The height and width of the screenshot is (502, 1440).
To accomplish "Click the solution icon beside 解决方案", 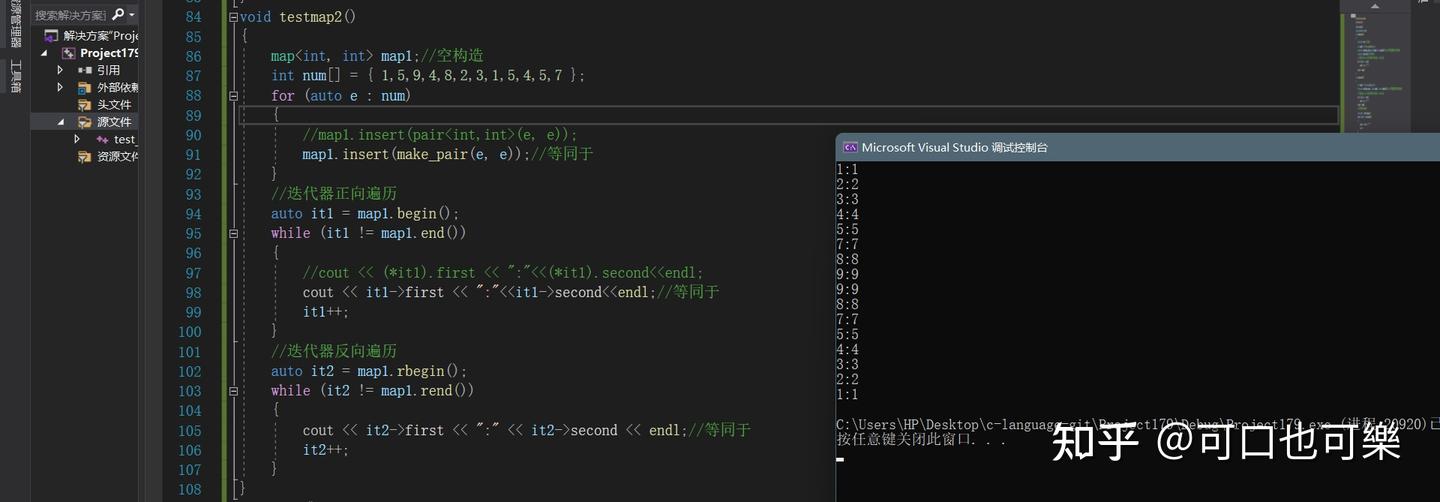I will 52,36.
